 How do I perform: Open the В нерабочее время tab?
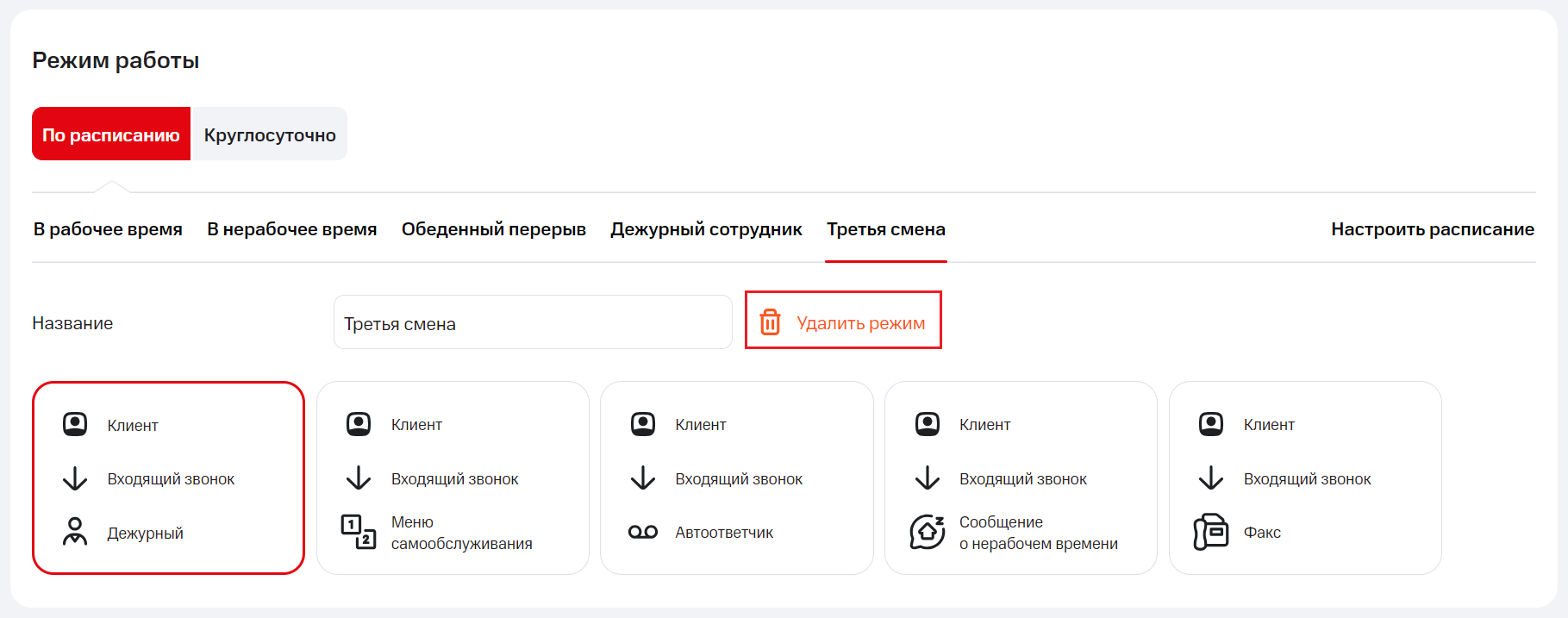[x=292, y=229]
